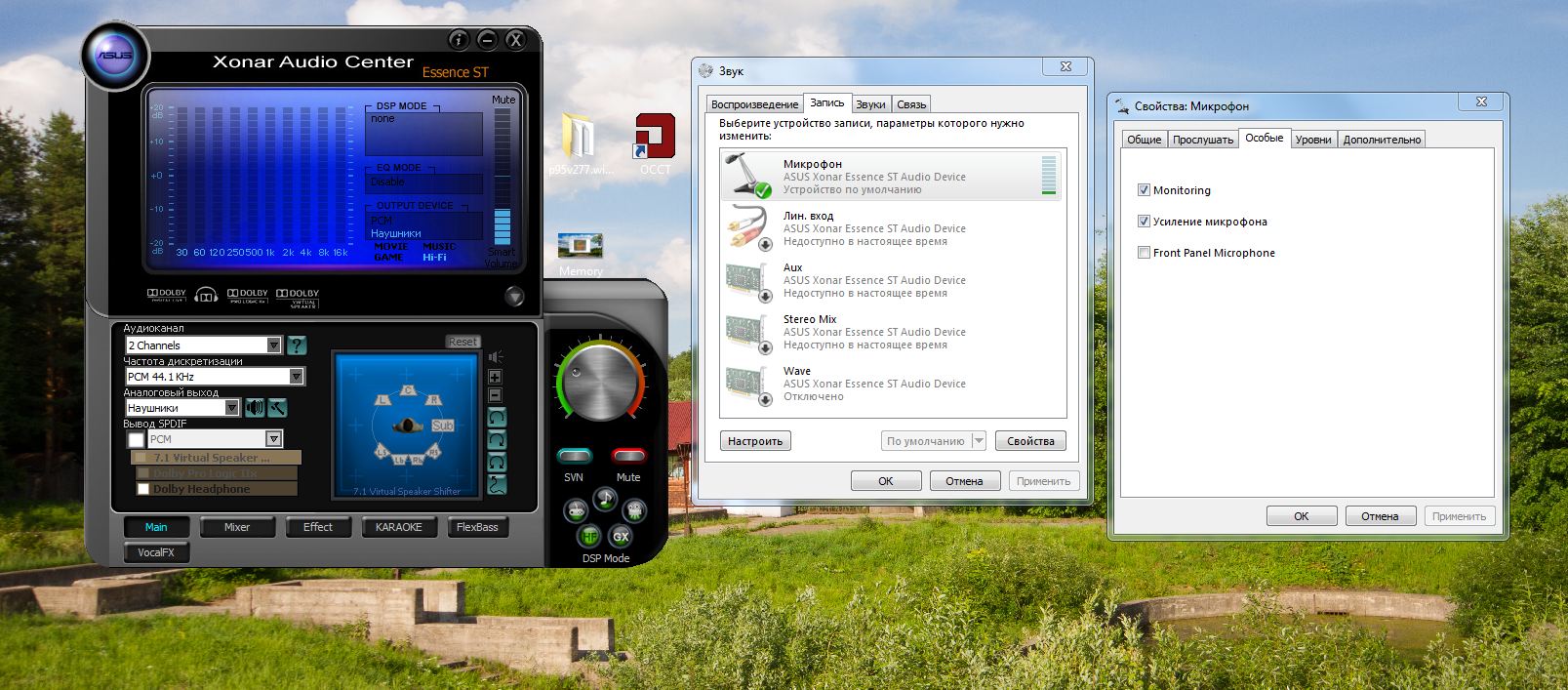Click the left L speaker icon
Image resolution: width=1568 pixels, height=690 pixels.
pos(383,399)
